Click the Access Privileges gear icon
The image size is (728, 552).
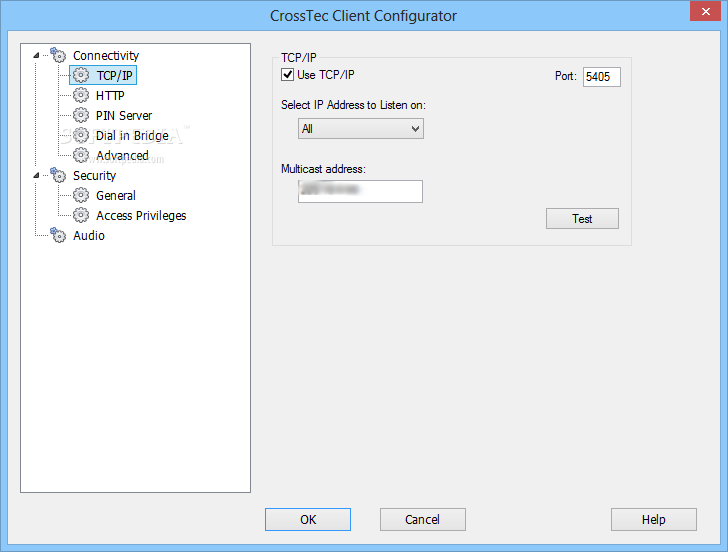[x=81, y=215]
